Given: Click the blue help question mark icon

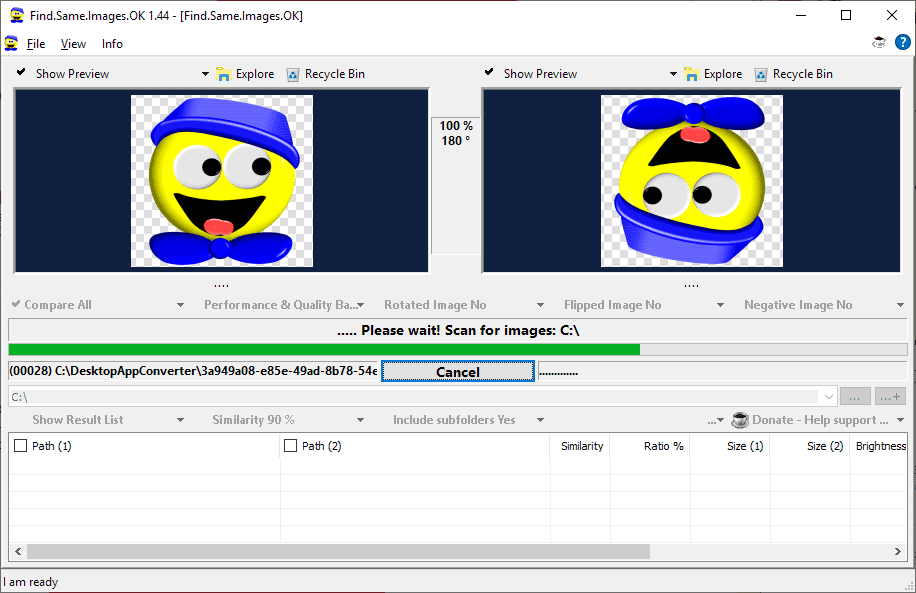Looking at the screenshot, I should pyautogui.click(x=903, y=42).
